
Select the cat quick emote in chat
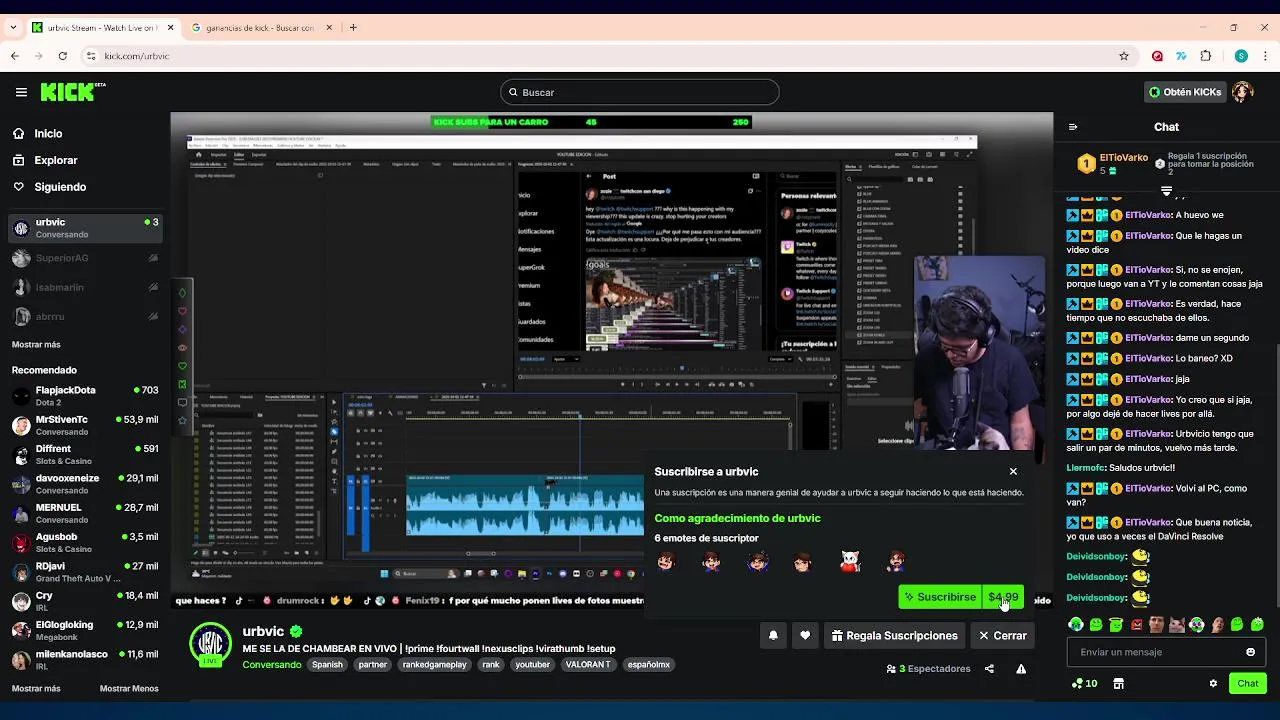(1177, 625)
